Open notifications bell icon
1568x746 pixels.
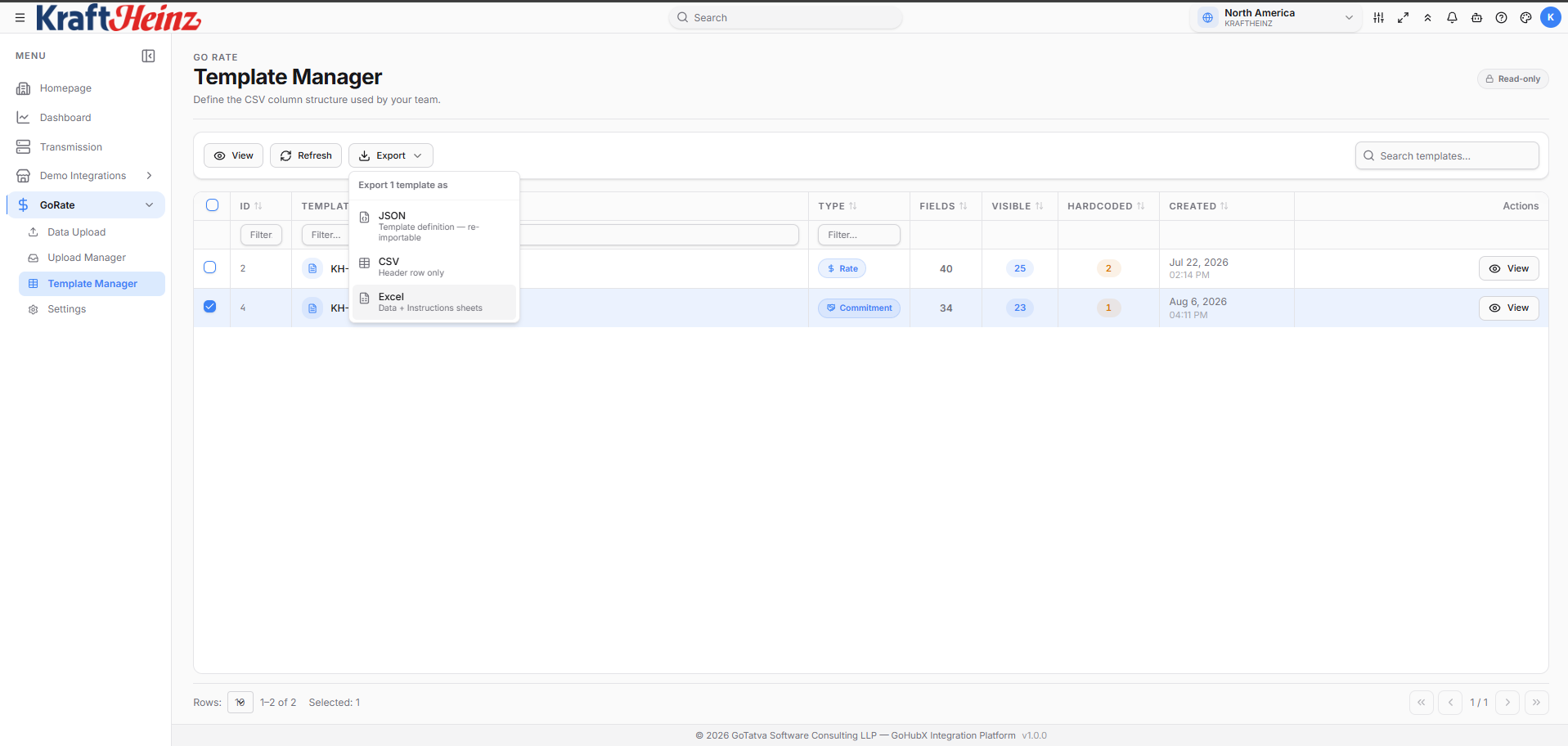(1452, 17)
